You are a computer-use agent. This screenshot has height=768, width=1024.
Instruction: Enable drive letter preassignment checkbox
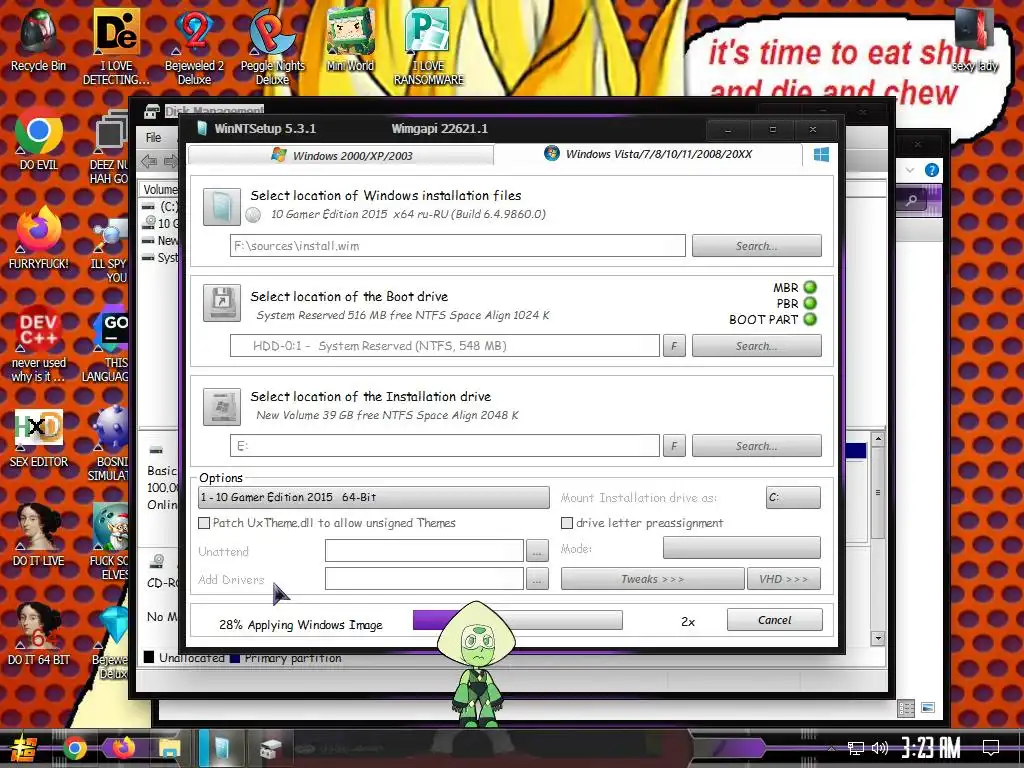point(567,523)
